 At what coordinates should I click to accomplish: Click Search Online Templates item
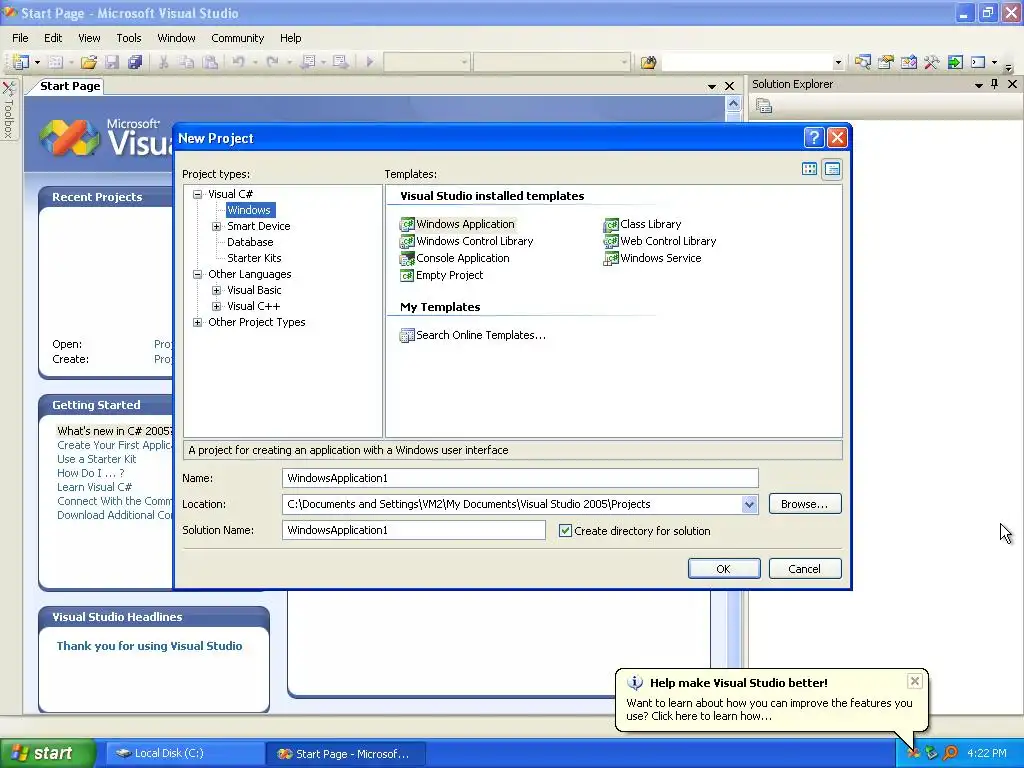tap(473, 335)
